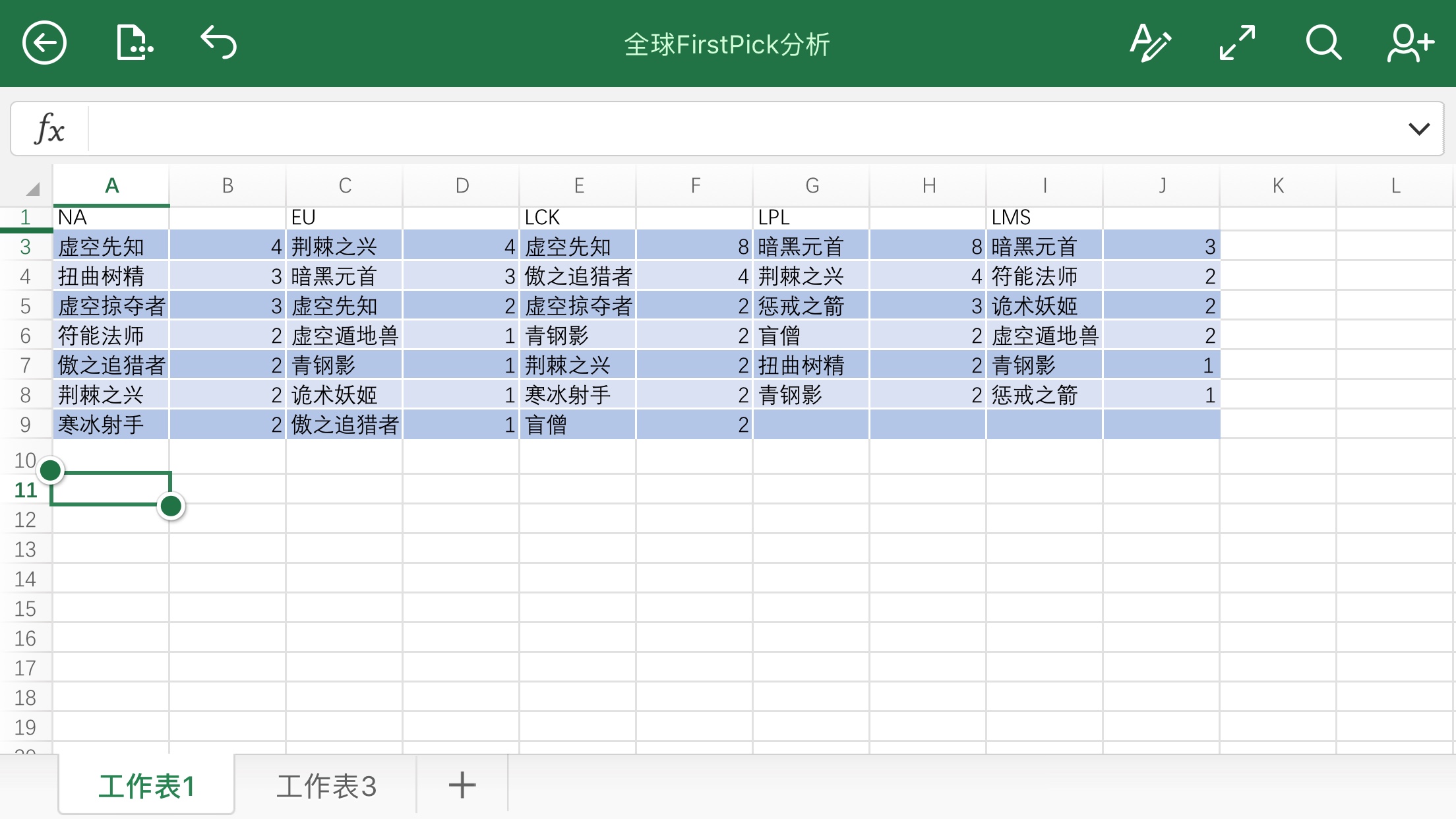
Task: Select value 8 in column H row 3
Action: [928, 247]
